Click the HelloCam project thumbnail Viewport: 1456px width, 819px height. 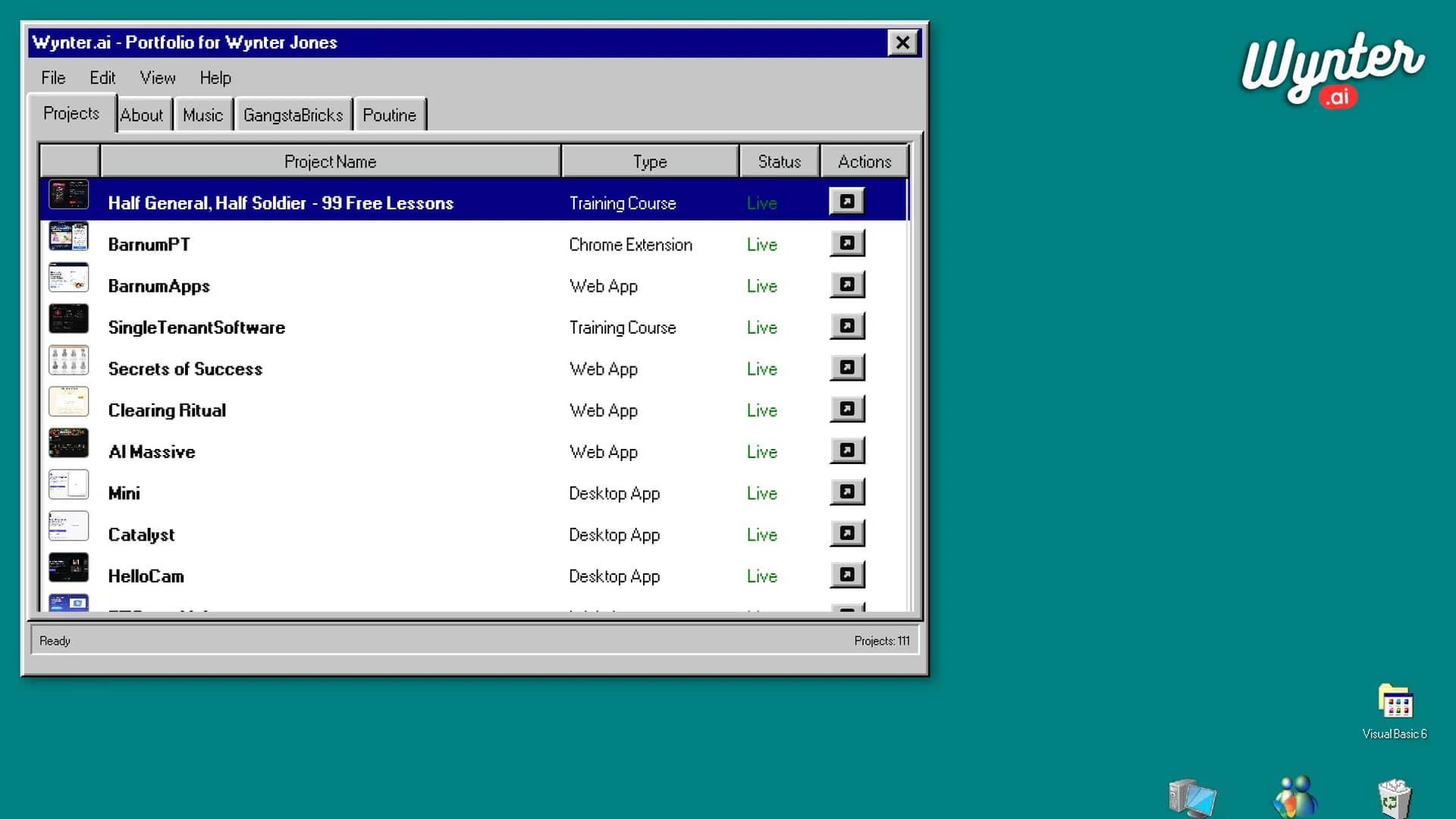click(68, 567)
